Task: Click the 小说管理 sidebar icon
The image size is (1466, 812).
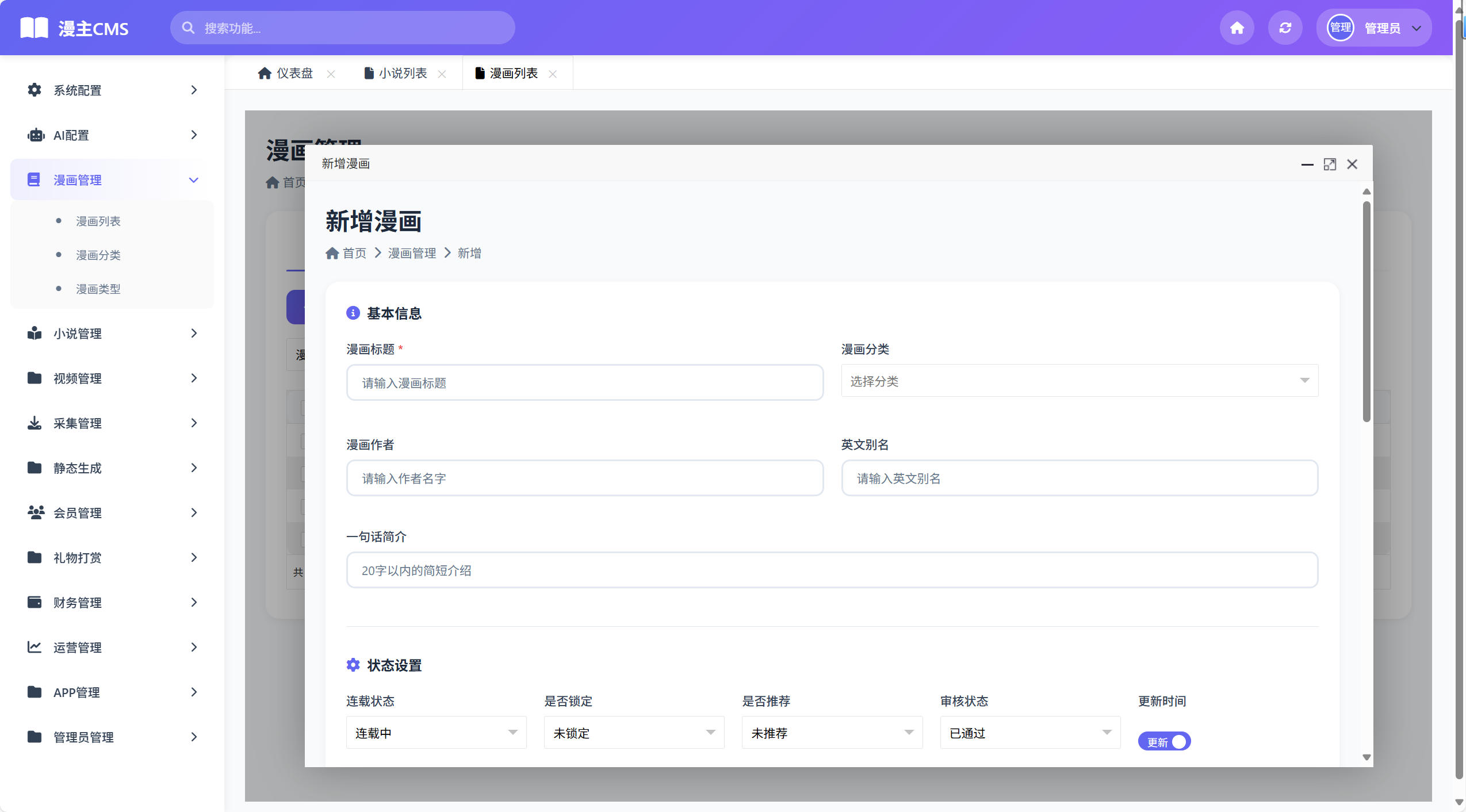Action: pyautogui.click(x=35, y=333)
